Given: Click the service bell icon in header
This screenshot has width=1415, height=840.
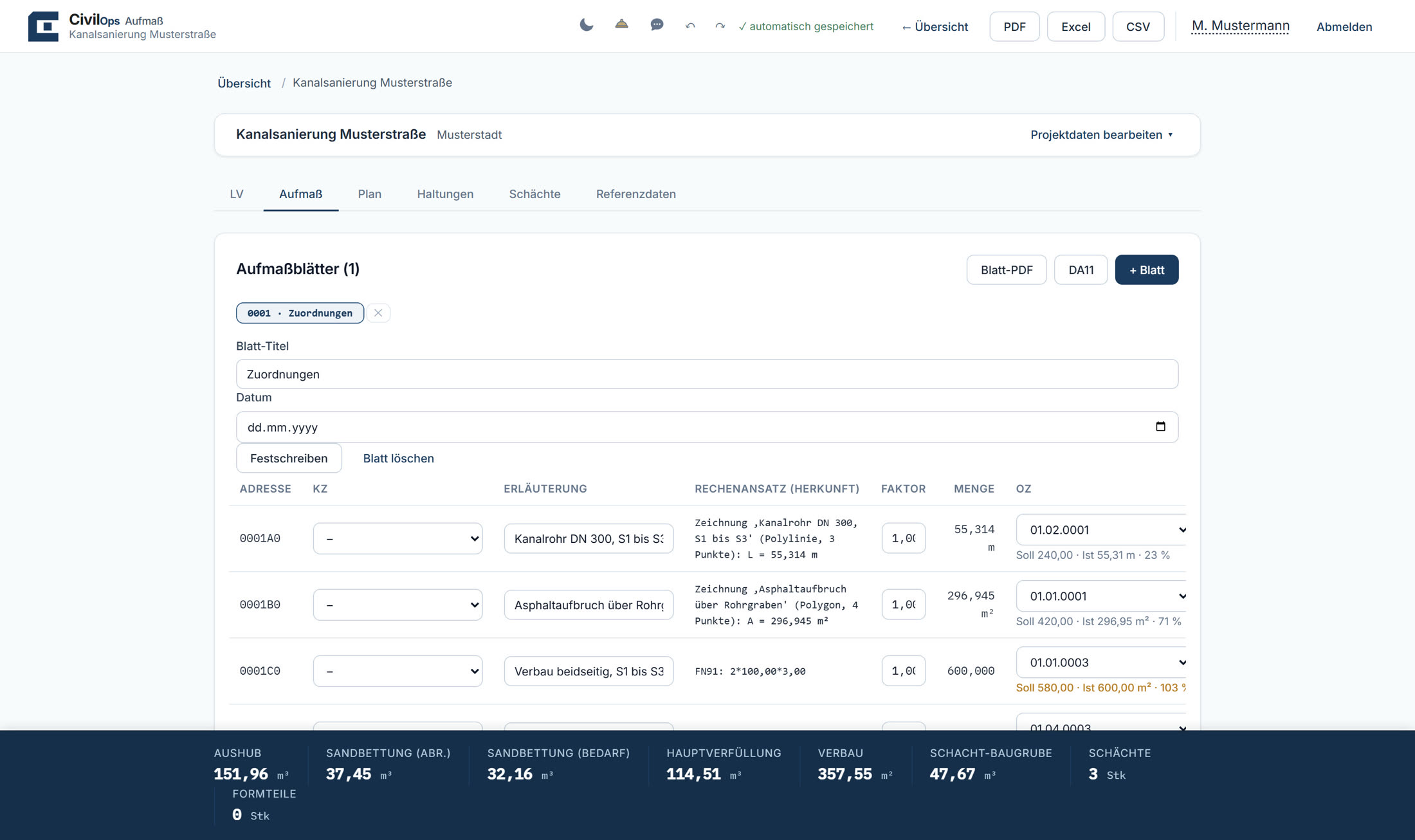Looking at the screenshot, I should tap(621, 24).
